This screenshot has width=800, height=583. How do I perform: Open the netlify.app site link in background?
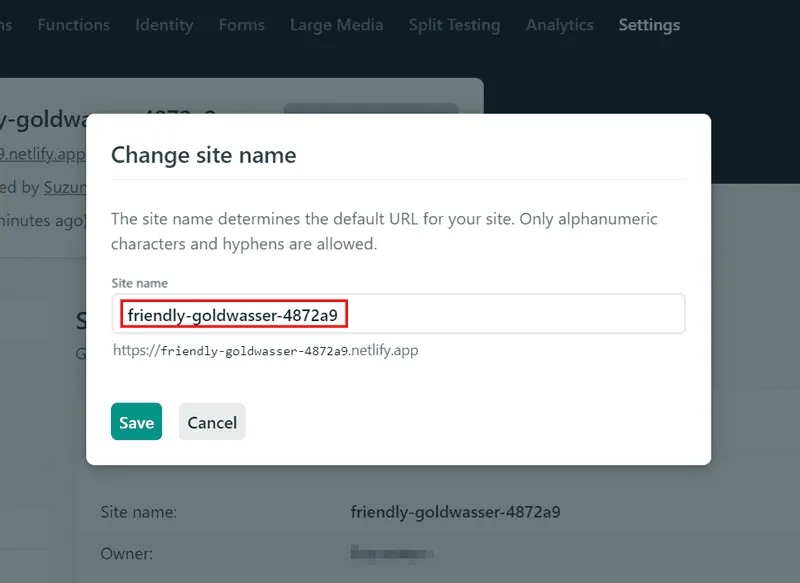[x=43, y=154]
